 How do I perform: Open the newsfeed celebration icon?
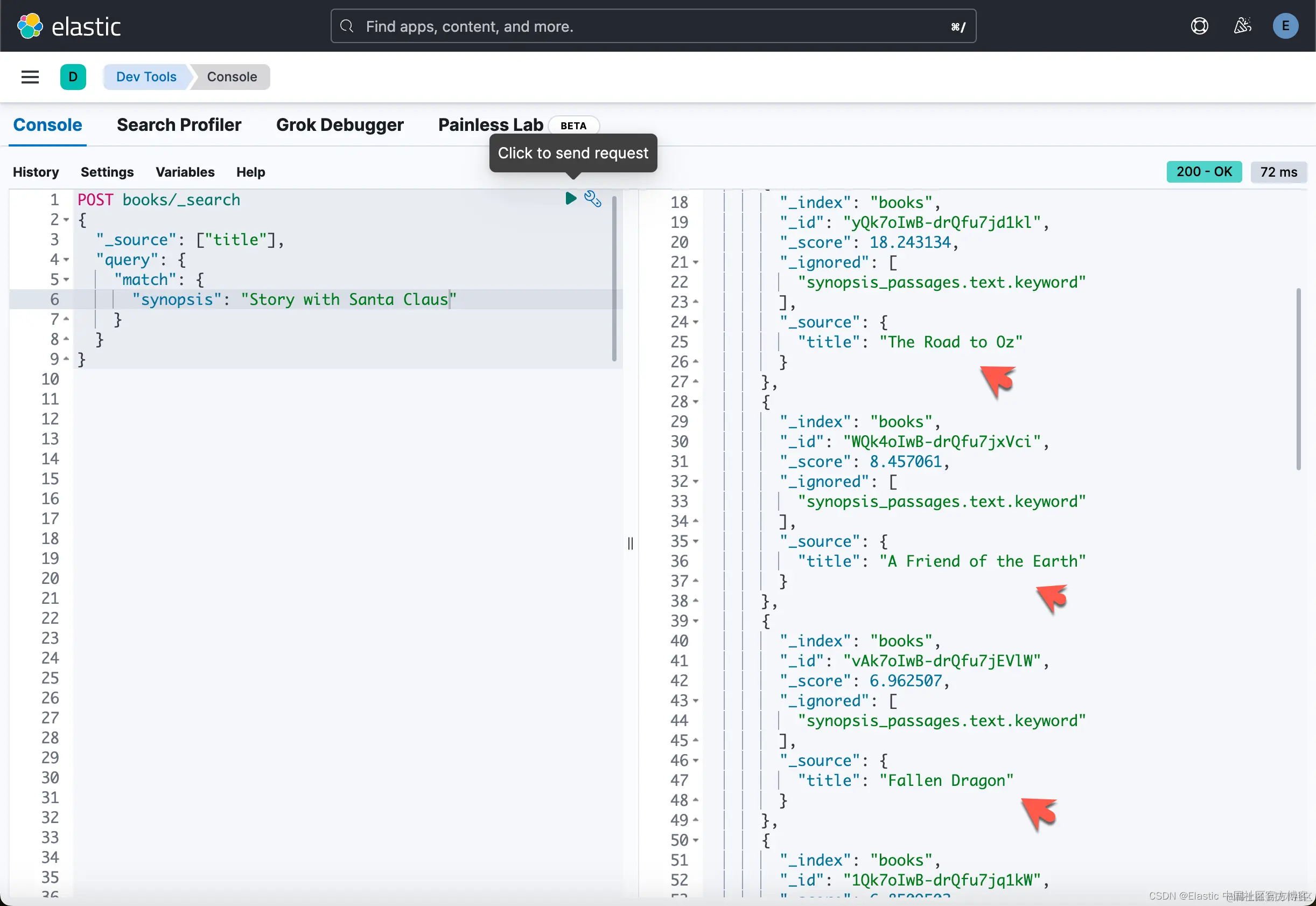pos(1242,26)
